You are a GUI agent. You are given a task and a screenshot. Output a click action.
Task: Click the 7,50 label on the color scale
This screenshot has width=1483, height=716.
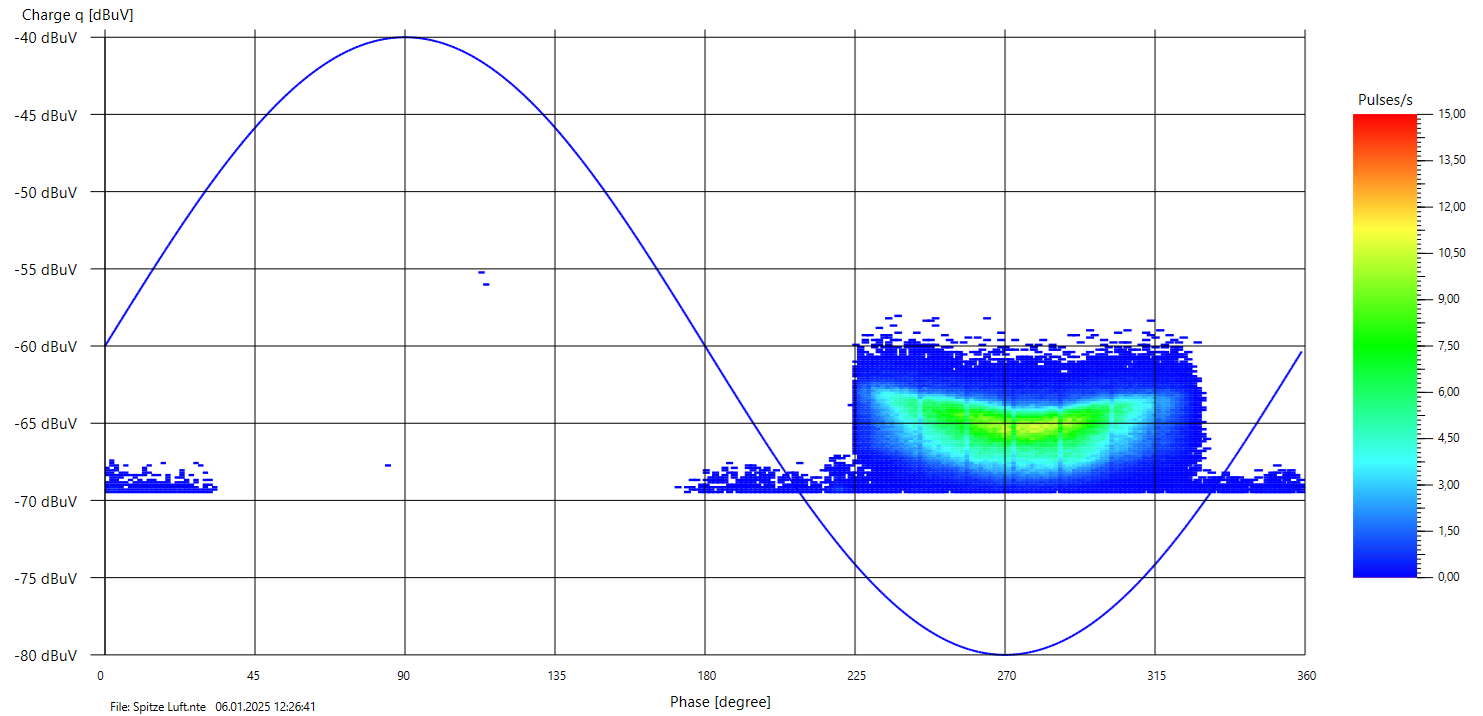pyautogui.click(x=1448, y=346)
